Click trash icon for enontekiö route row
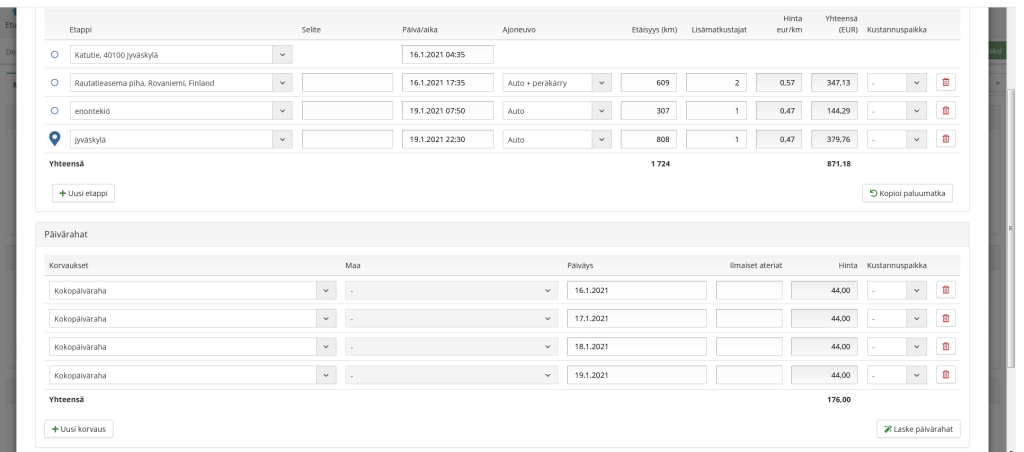 945,111
